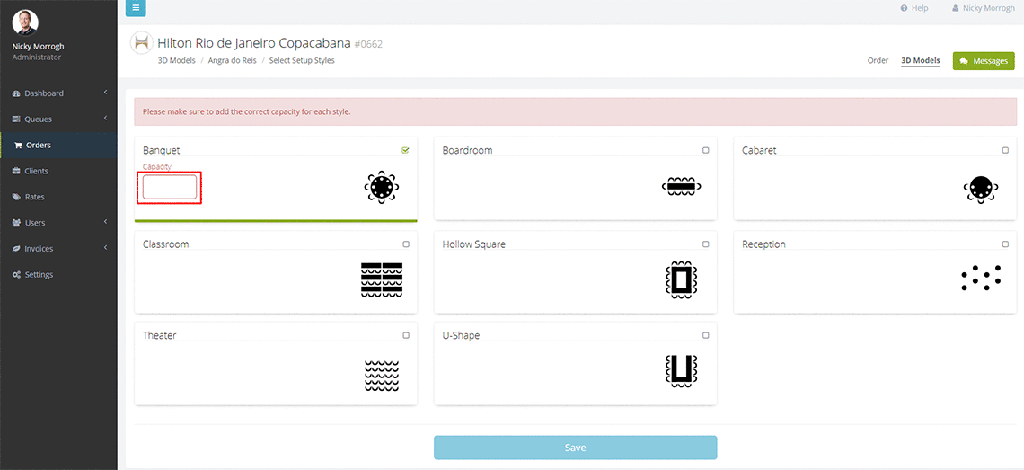Click the Hollow Square style title
The height and width of the screenshot is (470, 1024).
coord(473,245)
